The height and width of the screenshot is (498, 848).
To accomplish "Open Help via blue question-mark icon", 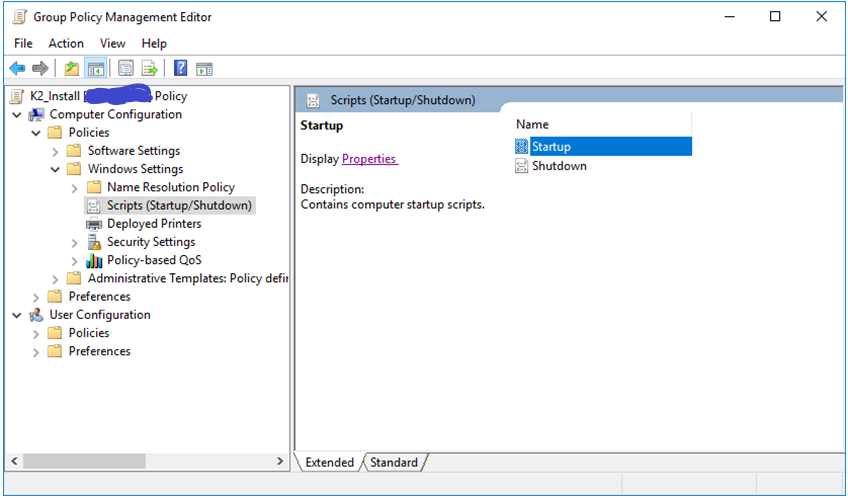I will click(181, 68).
